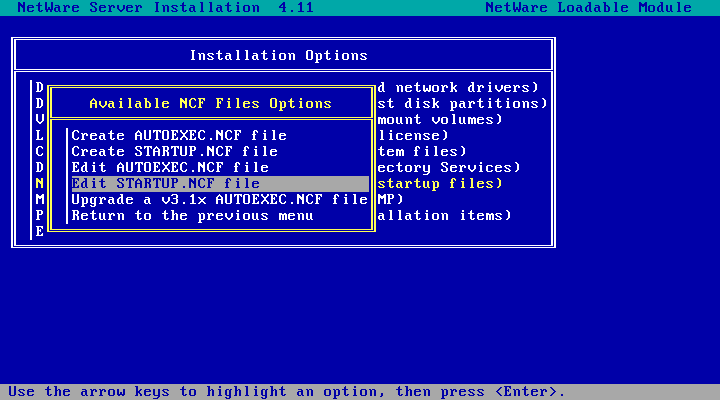This screenshot has width=720, height=400.
Task: Click the 'st disk partitions)' background row
Action: point(462,103)
